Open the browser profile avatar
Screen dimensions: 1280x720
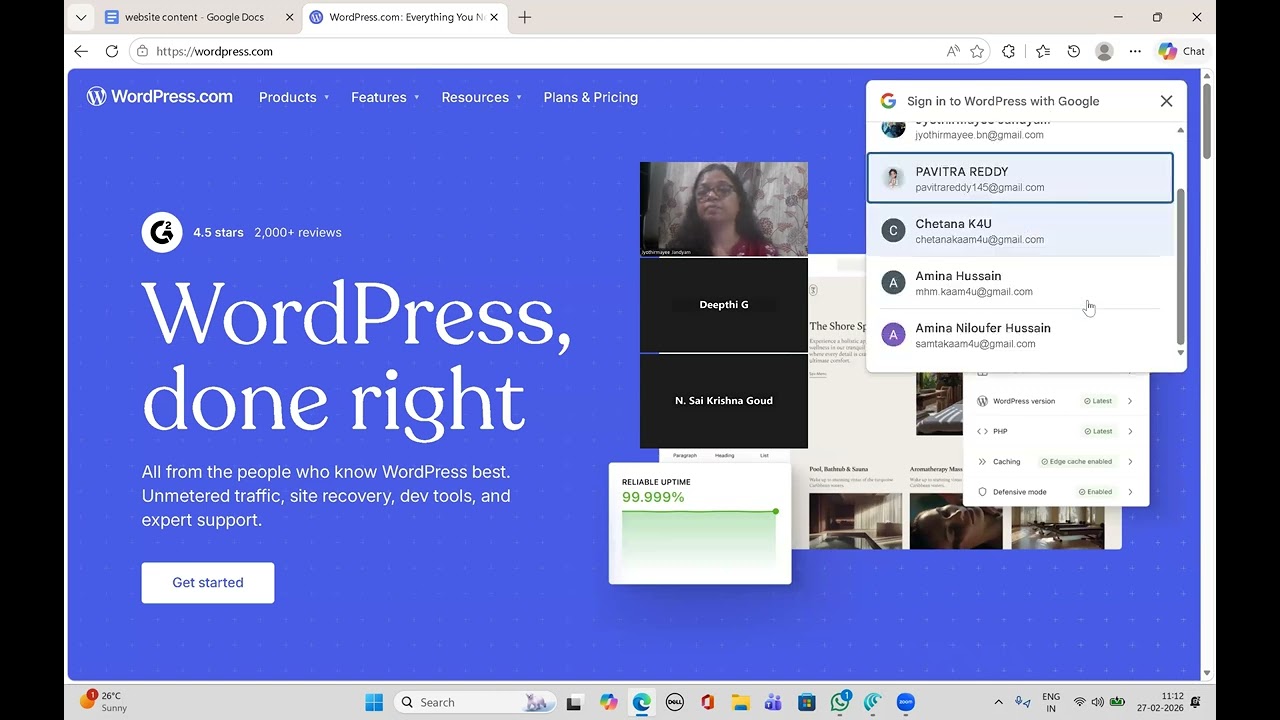click(x=1104, y=51)
